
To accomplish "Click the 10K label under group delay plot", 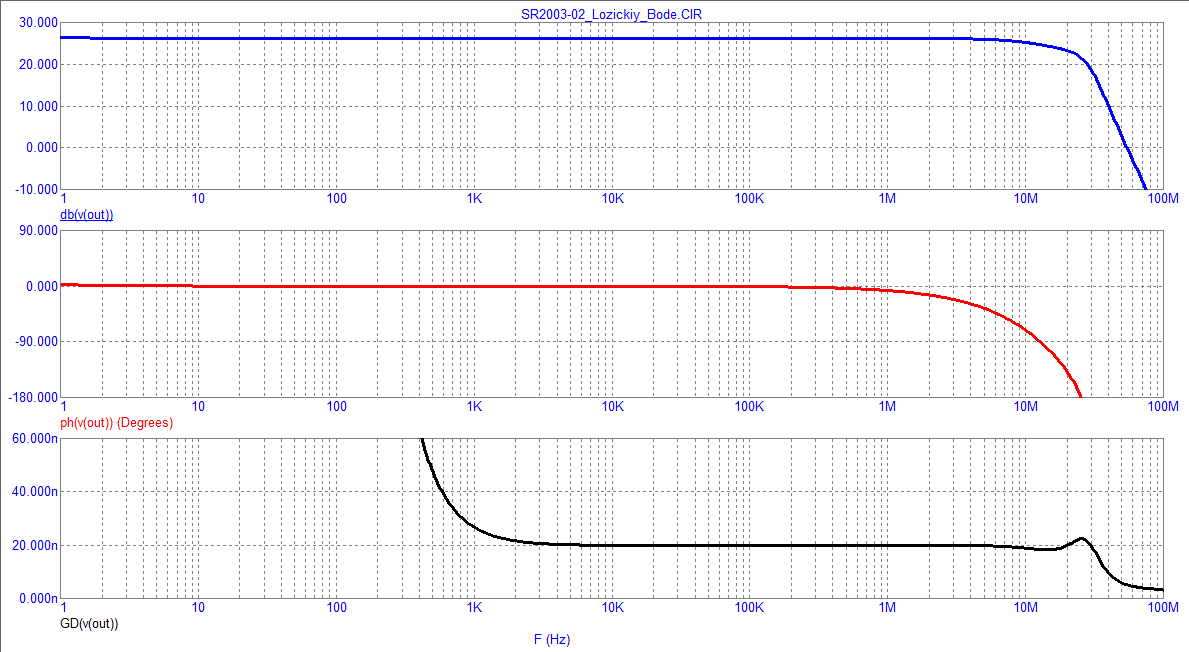I will click(612, 607).
